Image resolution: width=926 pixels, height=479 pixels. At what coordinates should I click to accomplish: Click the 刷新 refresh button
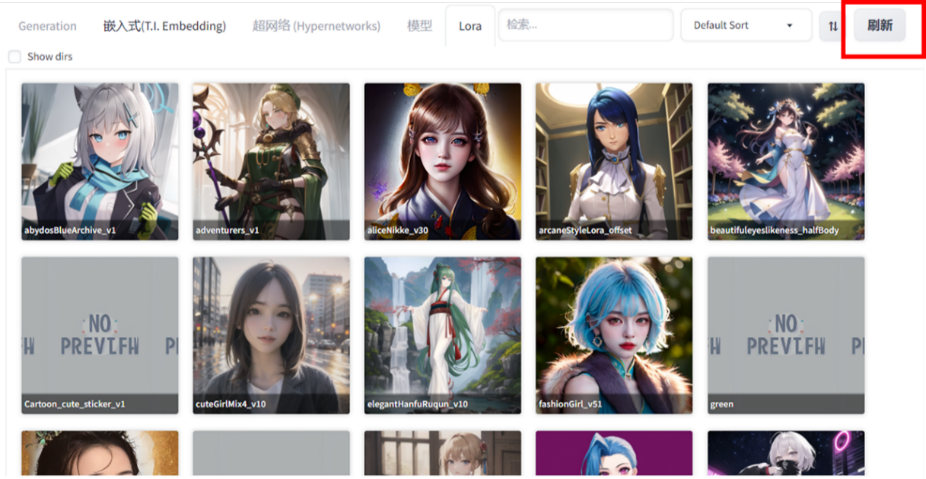click(879, 25)
